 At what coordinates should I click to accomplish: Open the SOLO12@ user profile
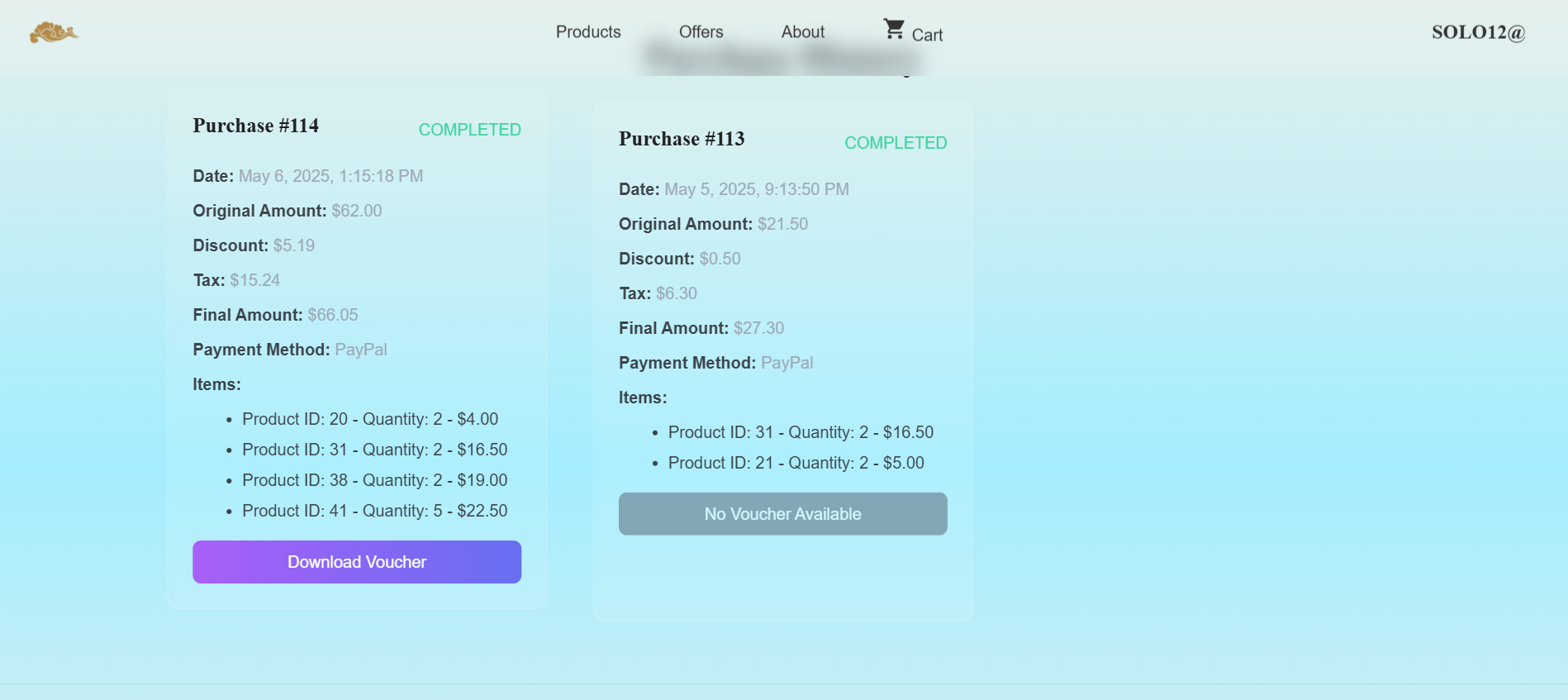click(1478, 32)
